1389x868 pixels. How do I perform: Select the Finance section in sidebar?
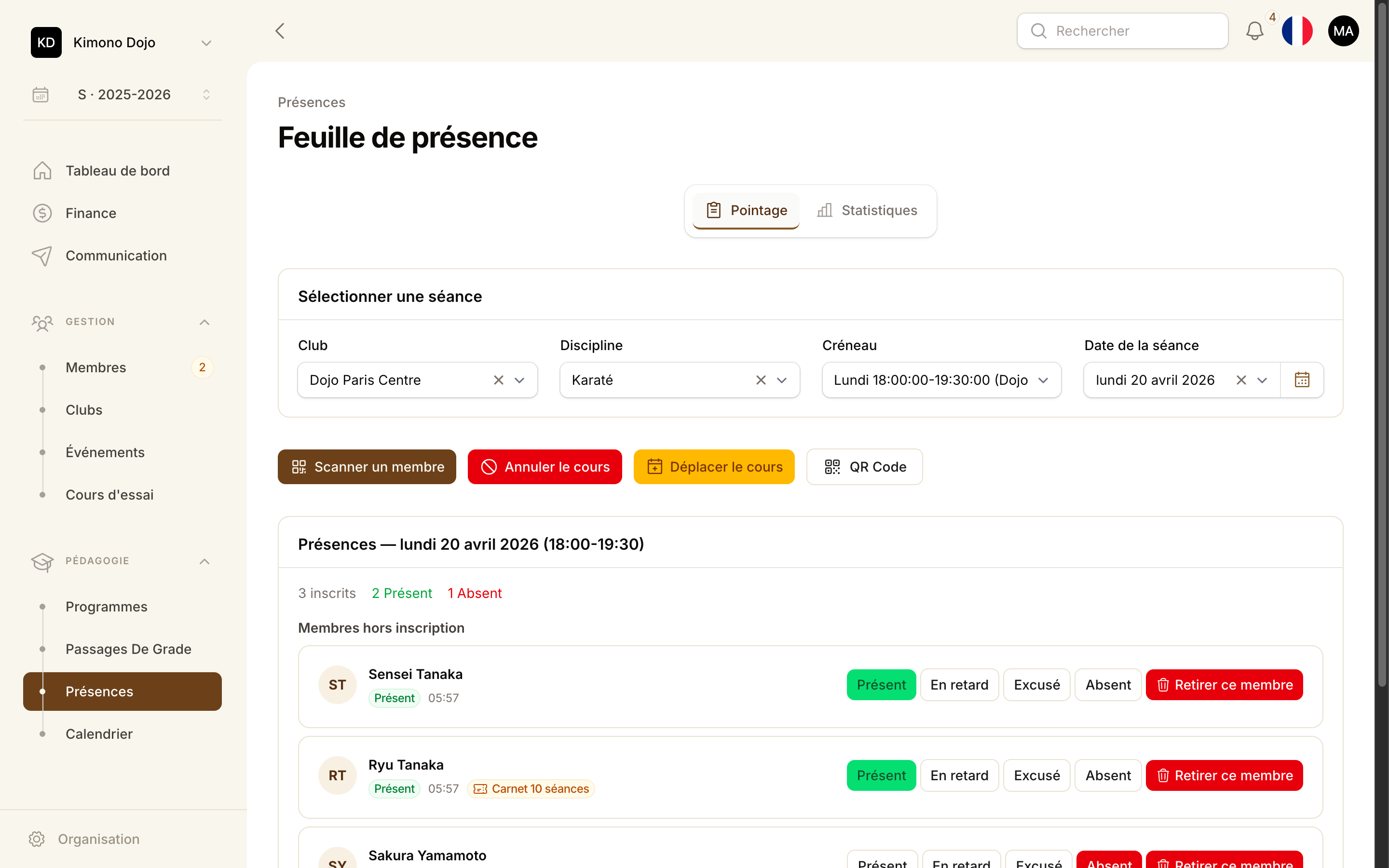[x=90, y=213]
